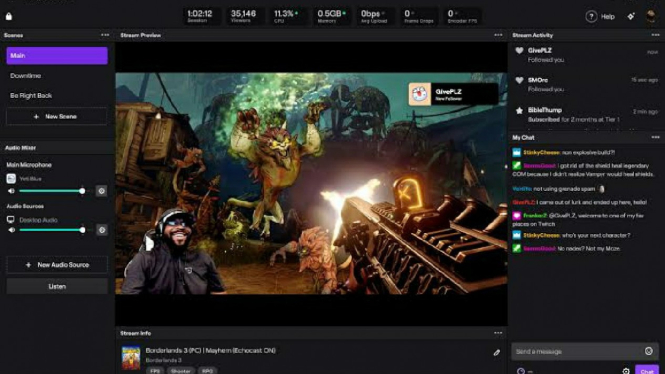Open the BibleThump subscribed activity entry
The image size is (665, 374).
tap(586, 114)
